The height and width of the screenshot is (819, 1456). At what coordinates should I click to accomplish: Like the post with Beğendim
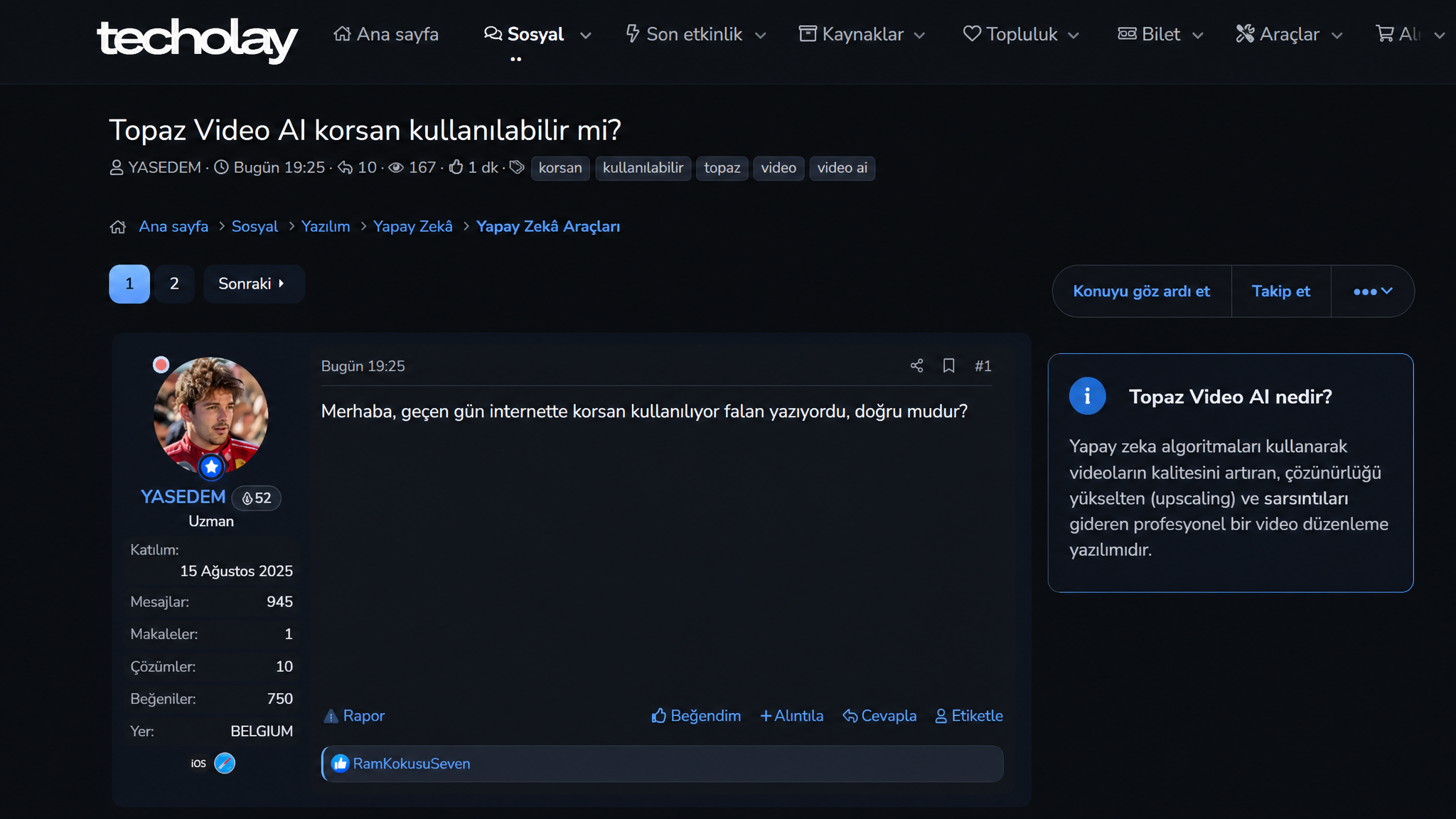[x=696, y=716]
